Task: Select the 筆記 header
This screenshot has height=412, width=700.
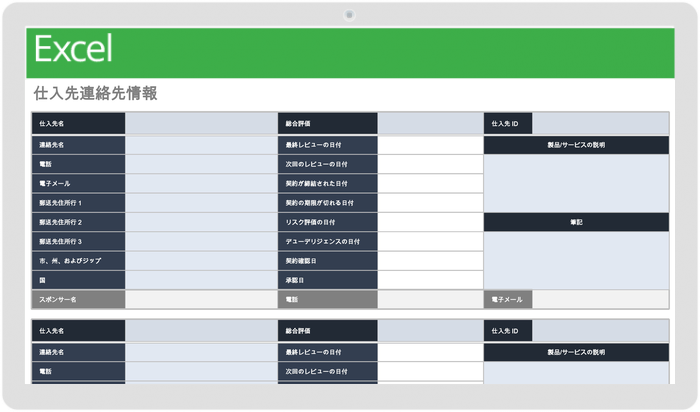Action: [576, 222]
